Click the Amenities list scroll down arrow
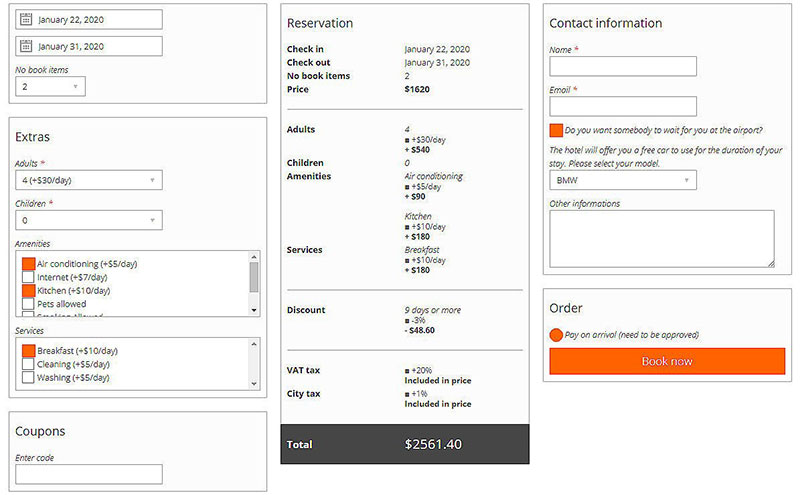Screen dimensions: 800x495 click(x=254, y=310)
